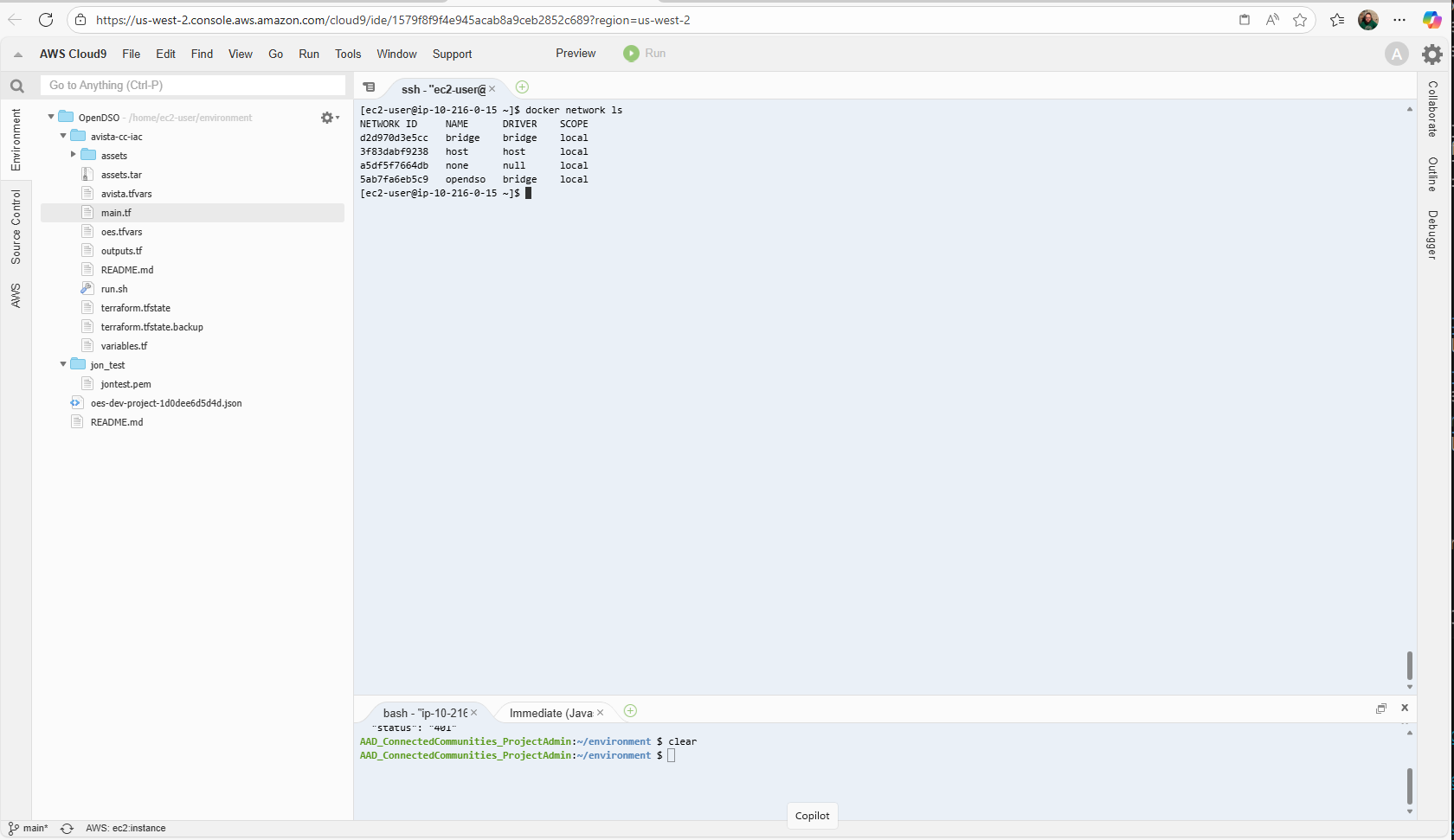
Task: Open the Source Control side panel
Action: point(16,228)
